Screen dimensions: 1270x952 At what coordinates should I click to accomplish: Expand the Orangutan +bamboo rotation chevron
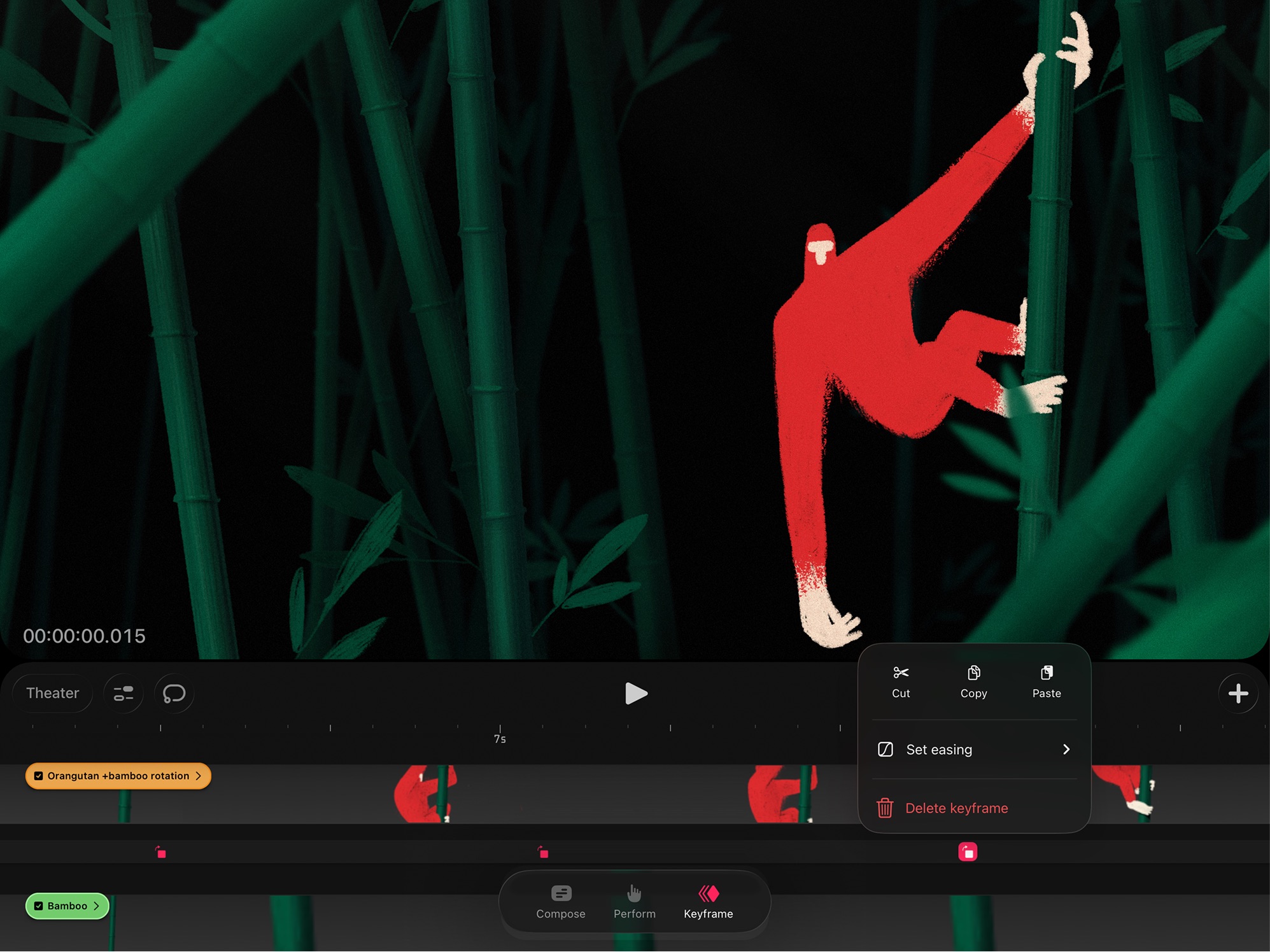click(x=199, y=776)
